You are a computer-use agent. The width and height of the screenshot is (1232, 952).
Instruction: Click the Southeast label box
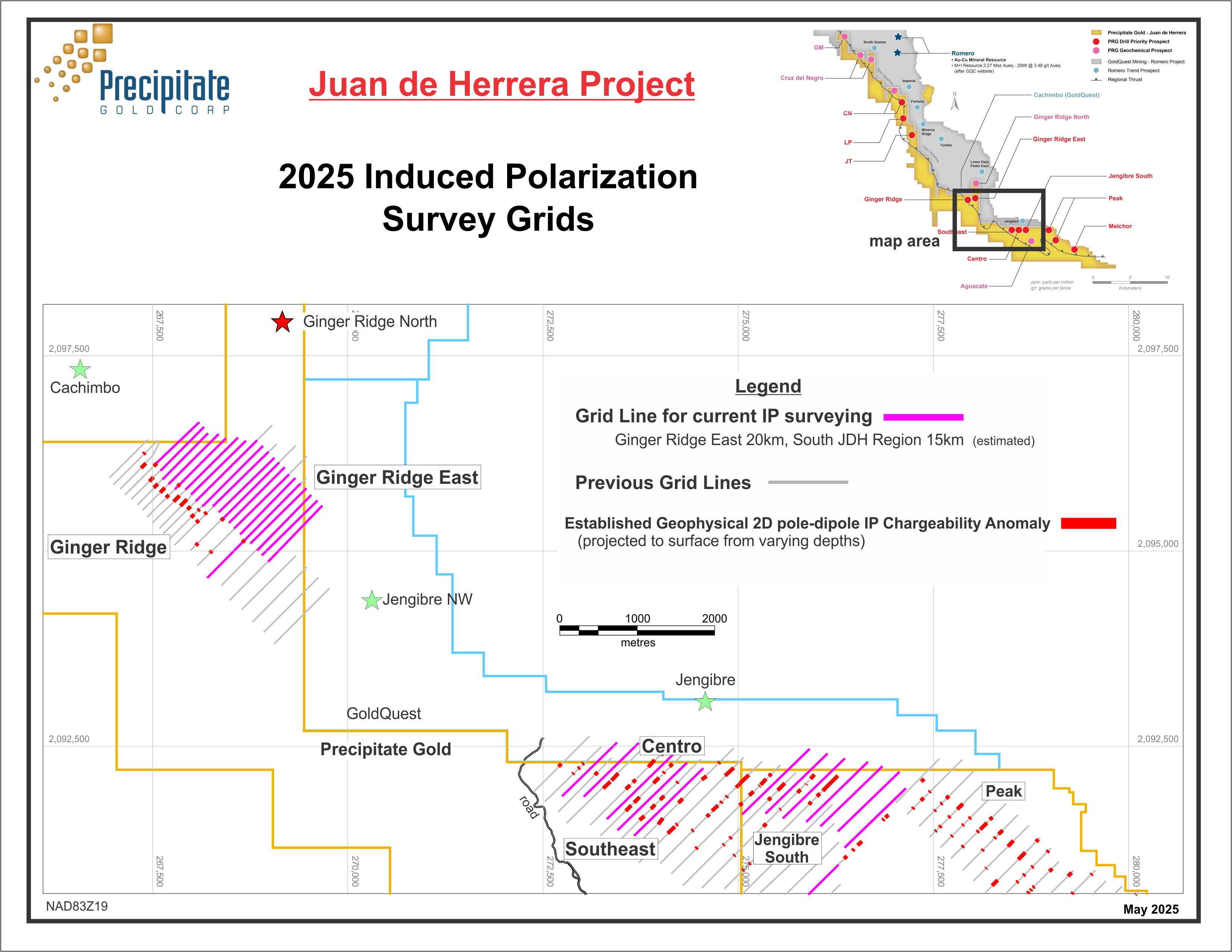[610, 849]
